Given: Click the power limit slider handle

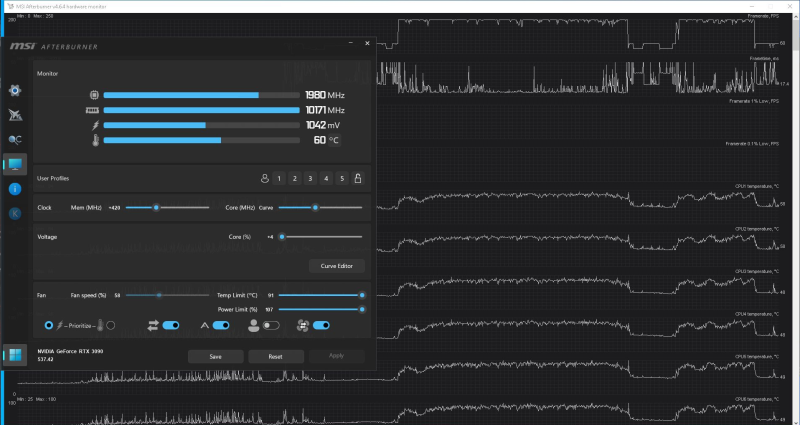Looking at the screenshot, I should [x=362, y=309].
